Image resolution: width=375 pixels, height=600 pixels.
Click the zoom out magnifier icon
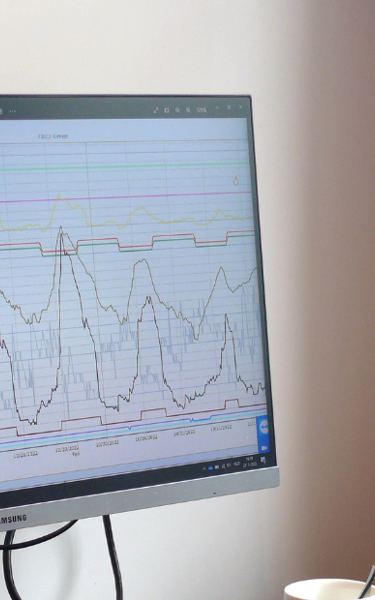(x=178, y=110)
